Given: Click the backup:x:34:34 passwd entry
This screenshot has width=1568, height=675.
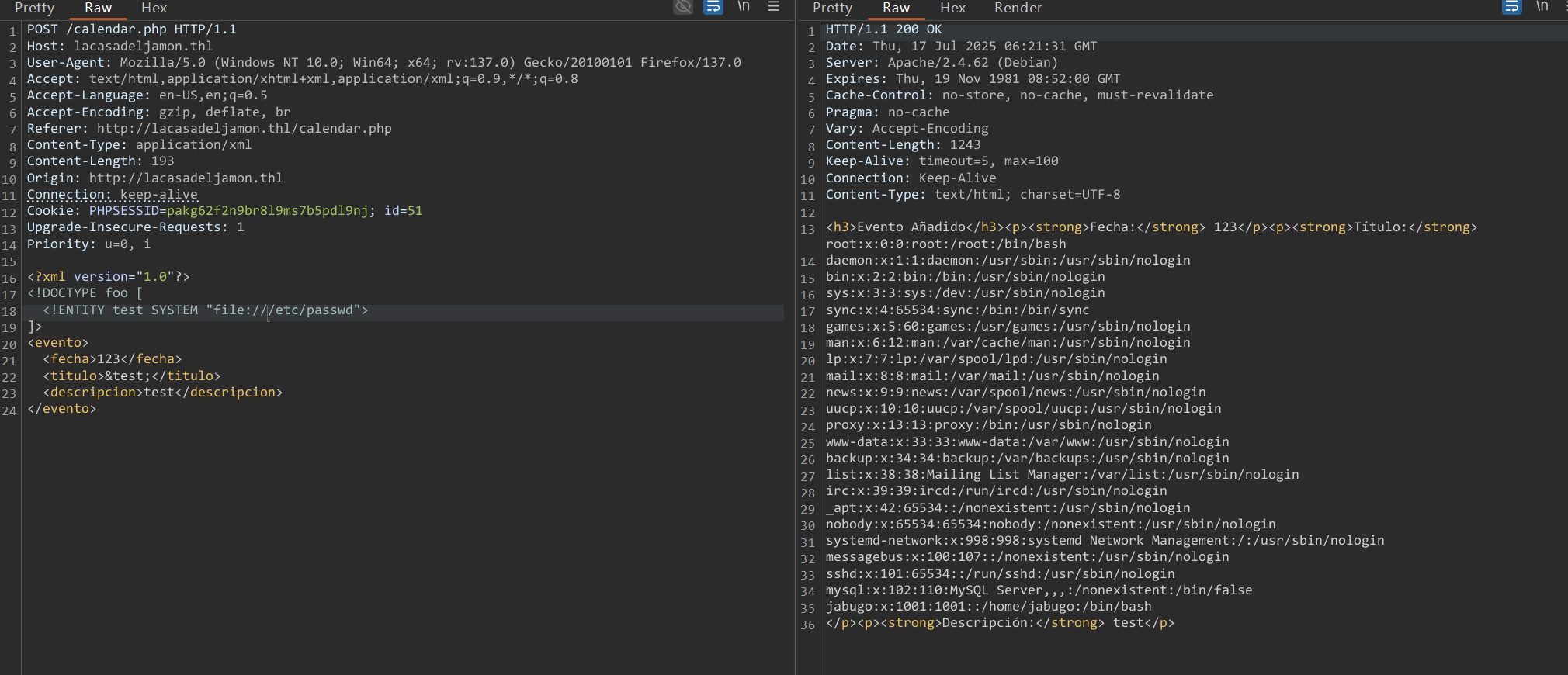Looking at the screenshot, I should 1028,459.
